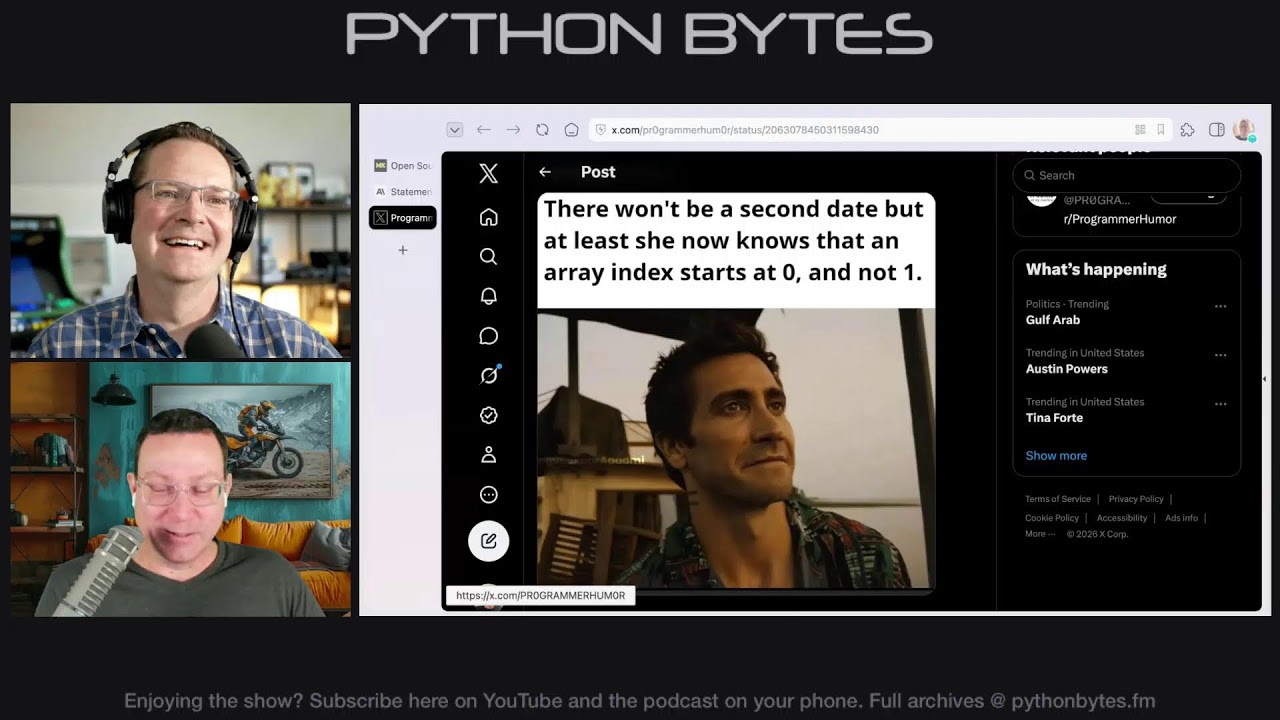Image resolution: width=1280 pixels, height=720 pixels.
Task: Open the Verified badge icon
Action: (488, 415)
